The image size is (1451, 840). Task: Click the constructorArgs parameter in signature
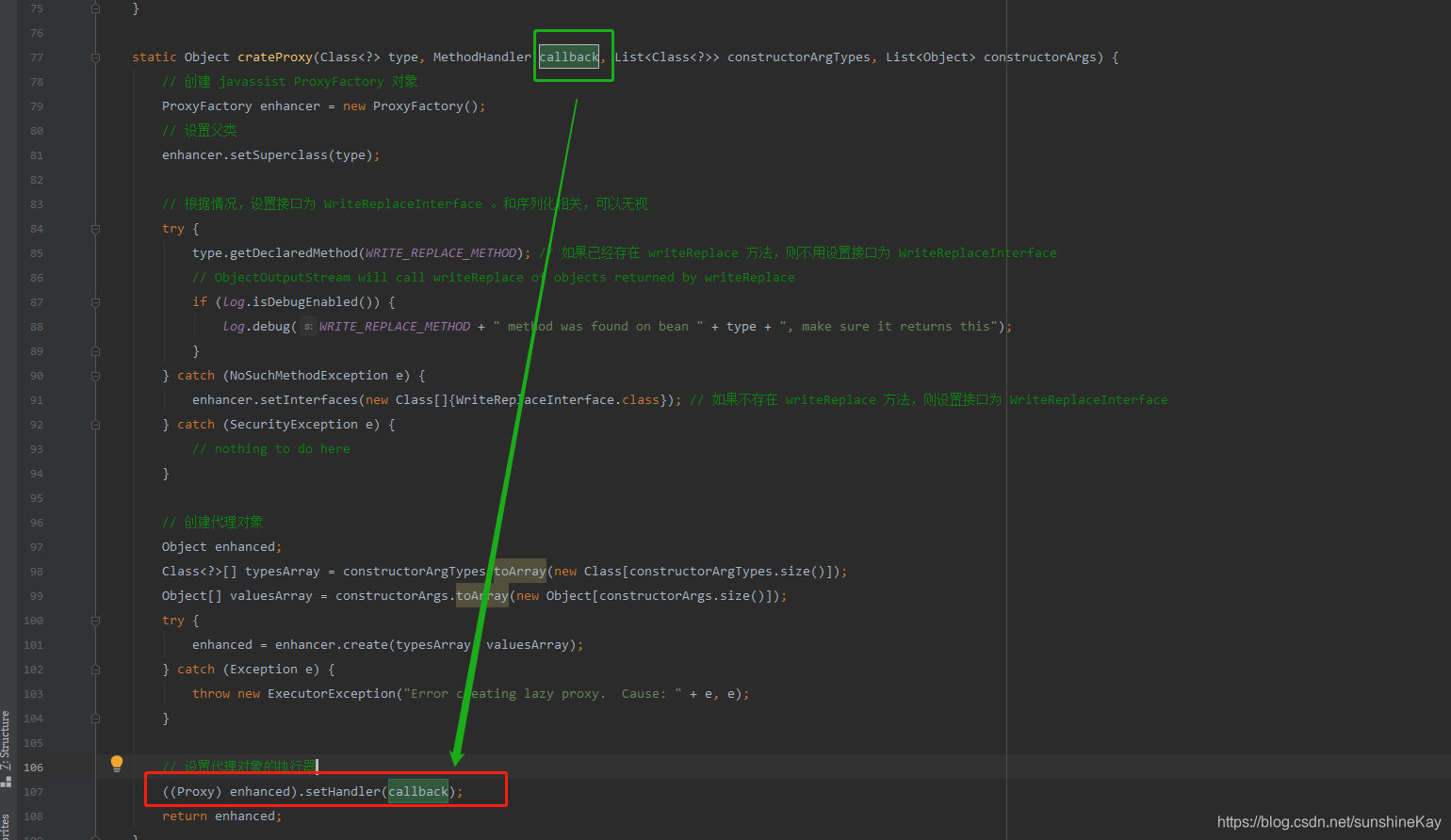click(x=1040, y=57)
